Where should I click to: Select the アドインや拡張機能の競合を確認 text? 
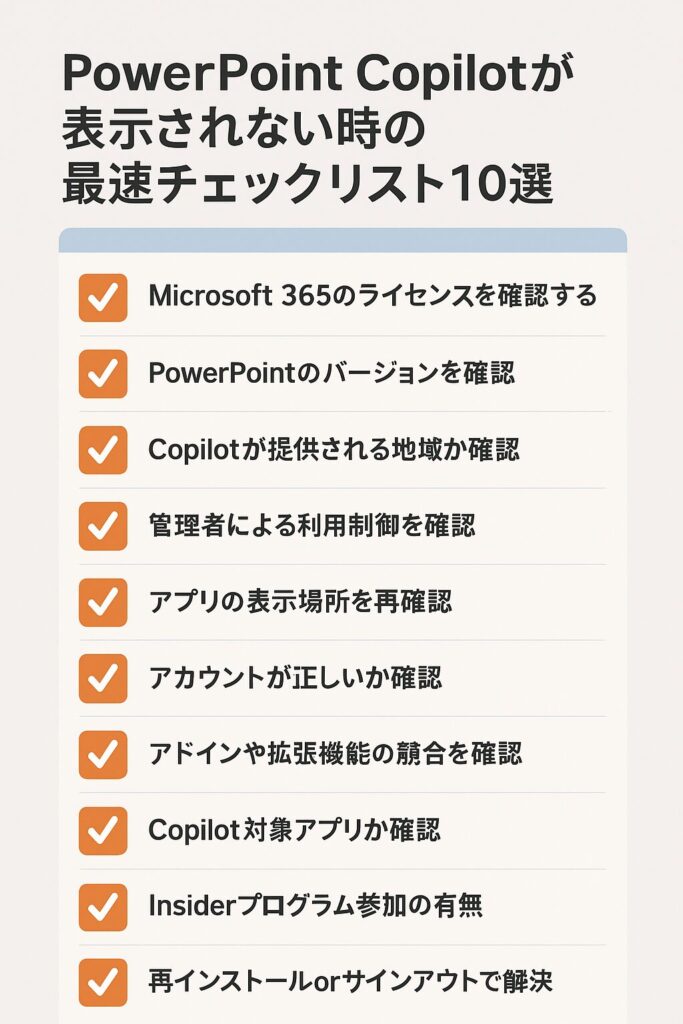click(x=336, y=754)
